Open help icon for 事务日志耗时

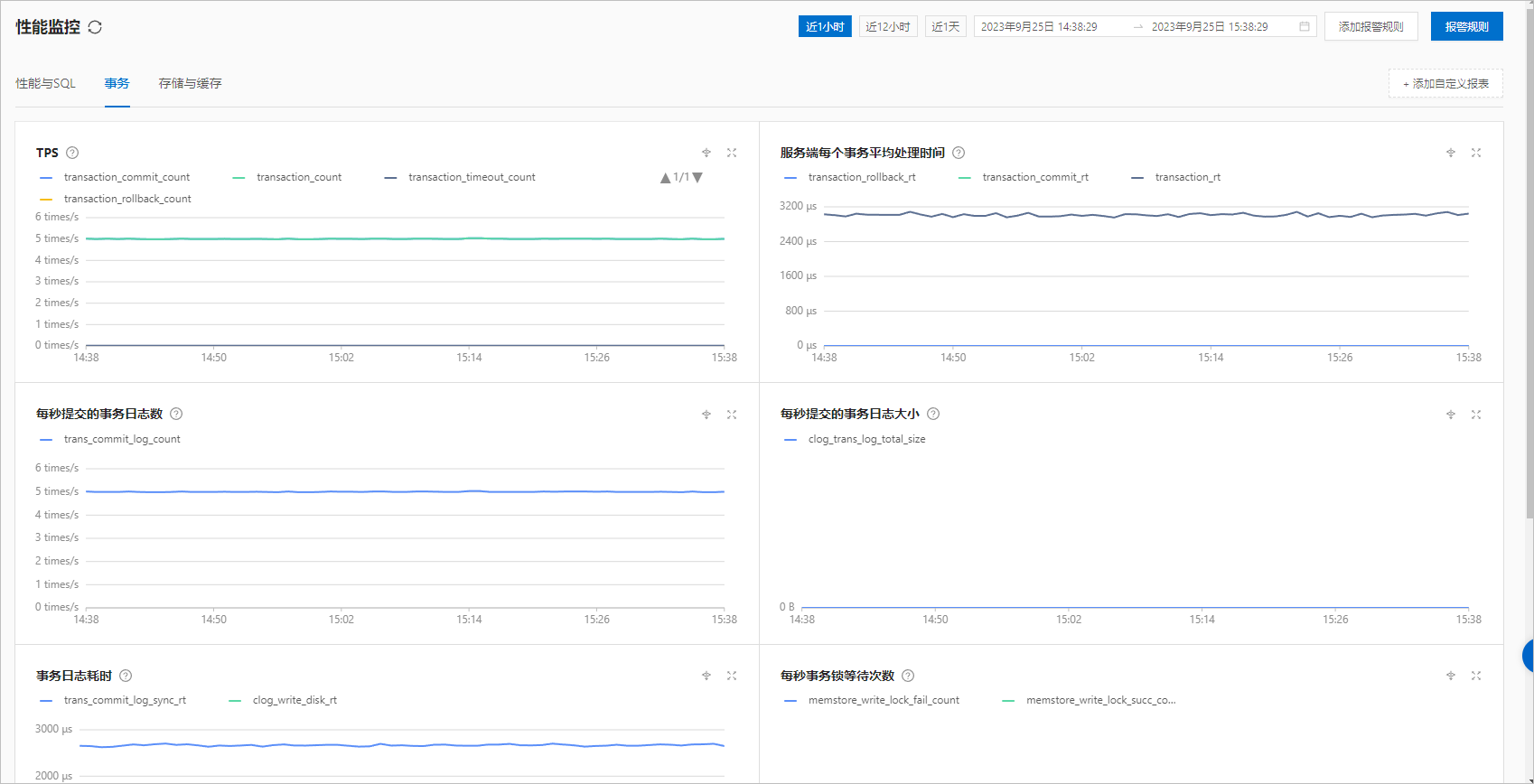[x=126, y=676]
